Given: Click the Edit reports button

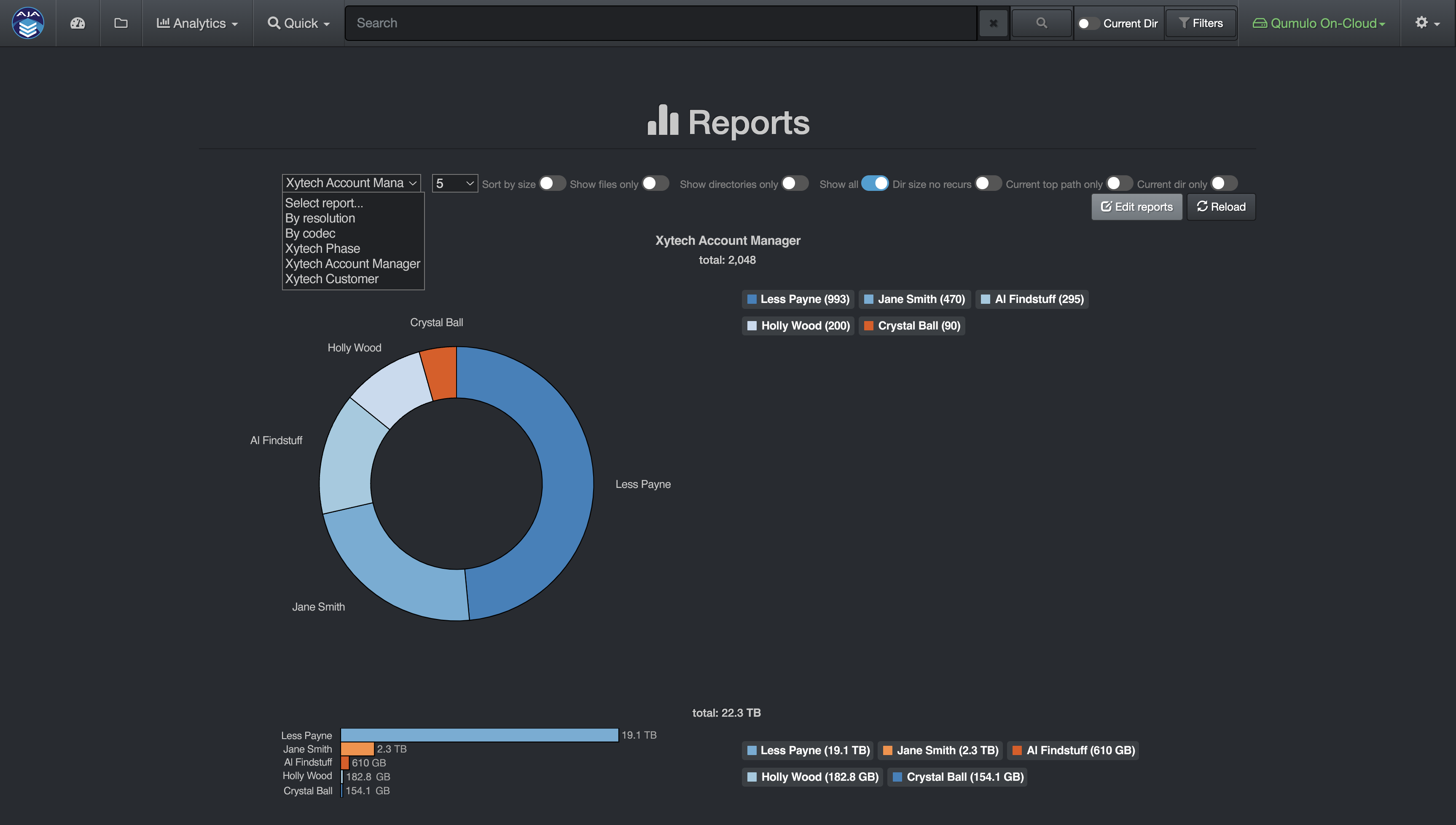Looking at the screenshot, I should click(x=1136, y=206).
